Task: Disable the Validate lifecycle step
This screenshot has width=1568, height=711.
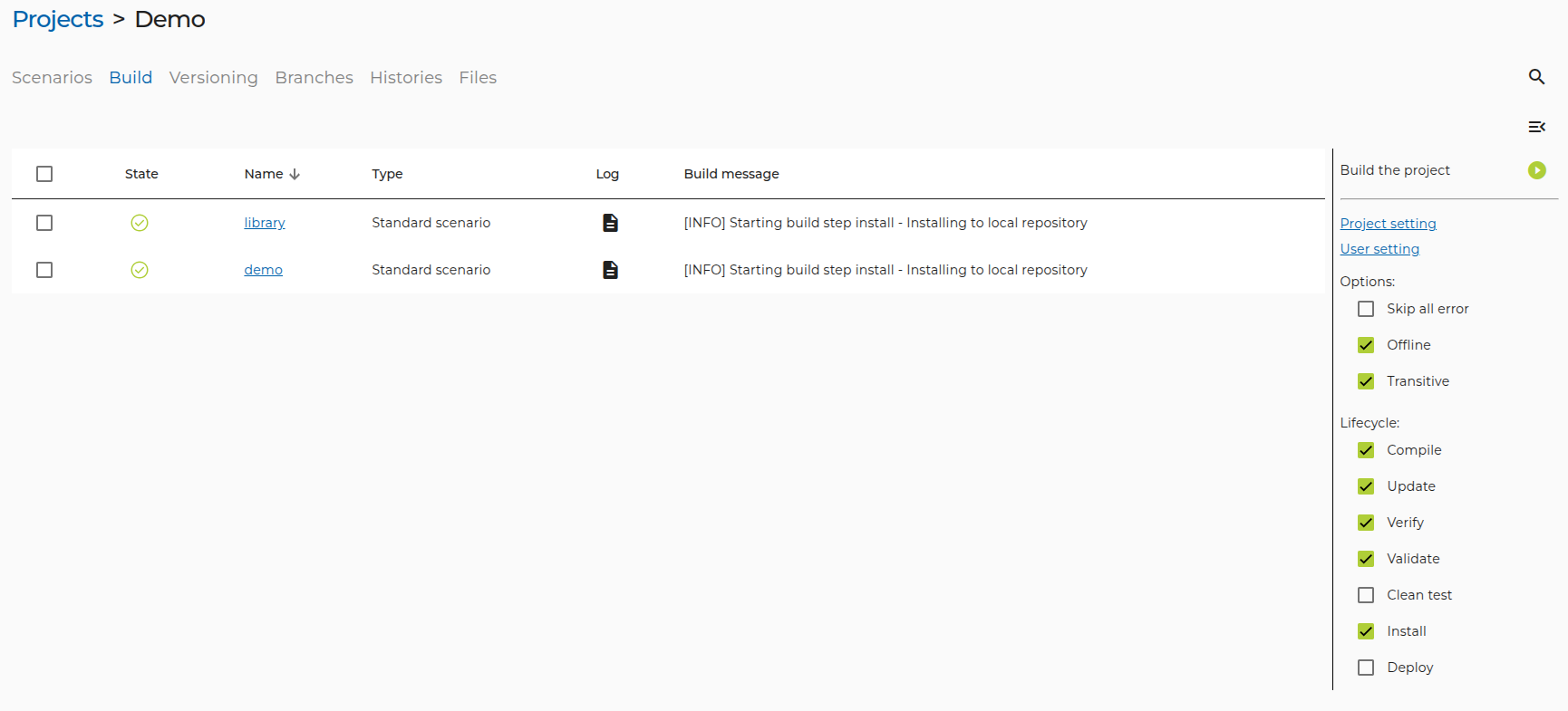Action: [x=1366, y=559]
